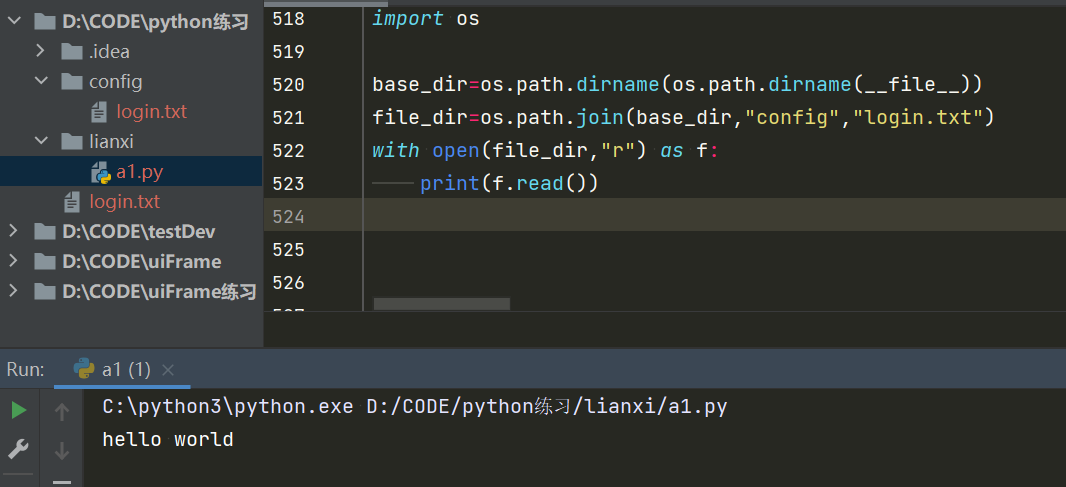
Task: Collapse the config folder chevron
Action: click(41, 81)
